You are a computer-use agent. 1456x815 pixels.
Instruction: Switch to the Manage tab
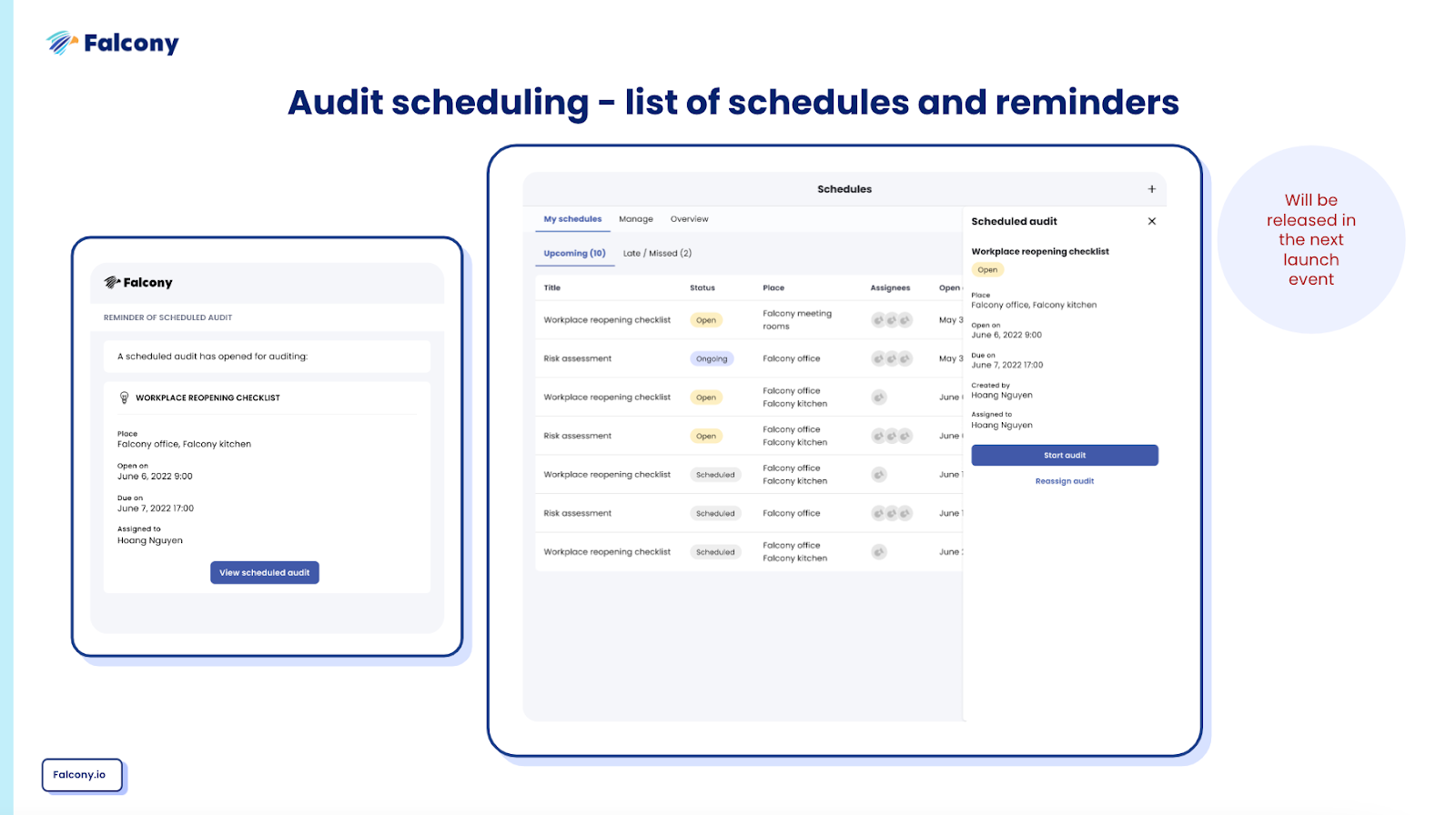pos(636,219)
